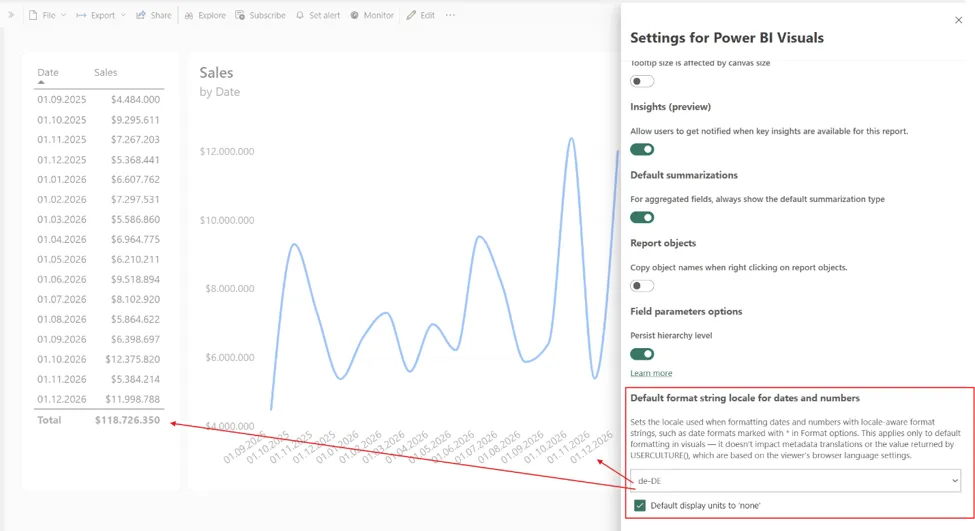Select the $7.297.531 sales value
975x531 pixels.
[135, 200]
